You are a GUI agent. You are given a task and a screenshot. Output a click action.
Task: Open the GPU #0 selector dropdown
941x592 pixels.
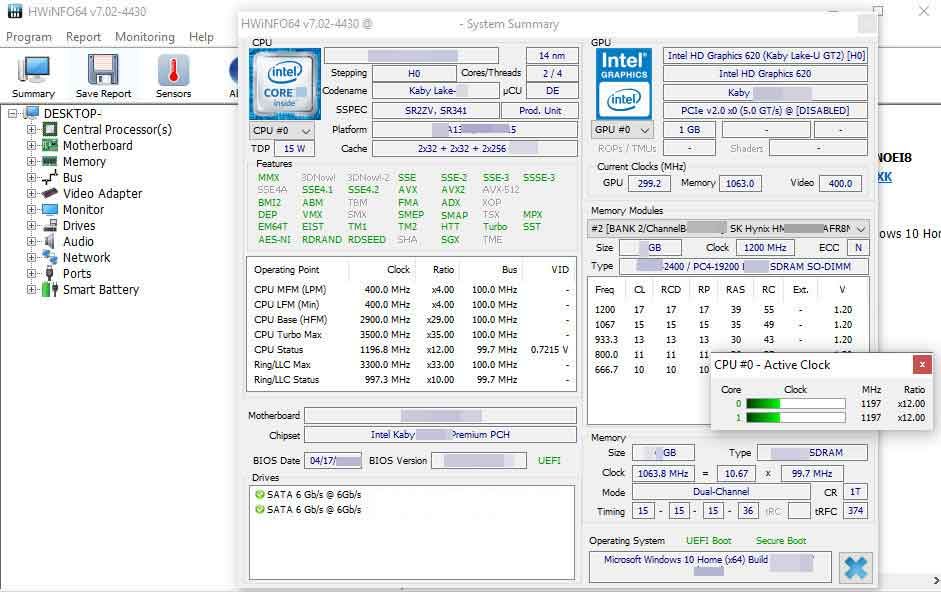622,130
